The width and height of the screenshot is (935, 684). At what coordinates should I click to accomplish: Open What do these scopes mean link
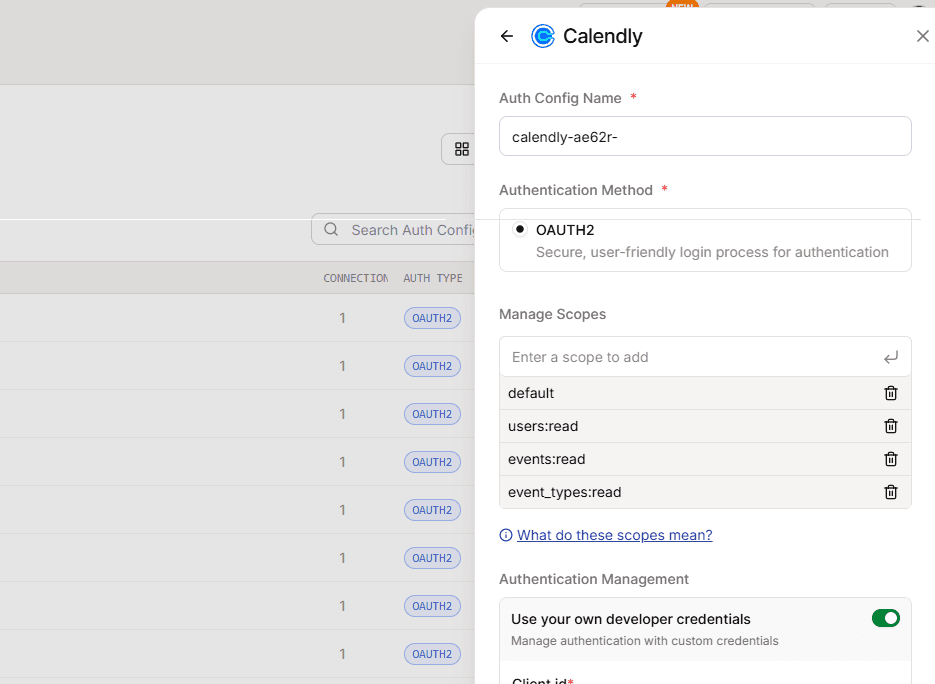click(x=614, y=535)
